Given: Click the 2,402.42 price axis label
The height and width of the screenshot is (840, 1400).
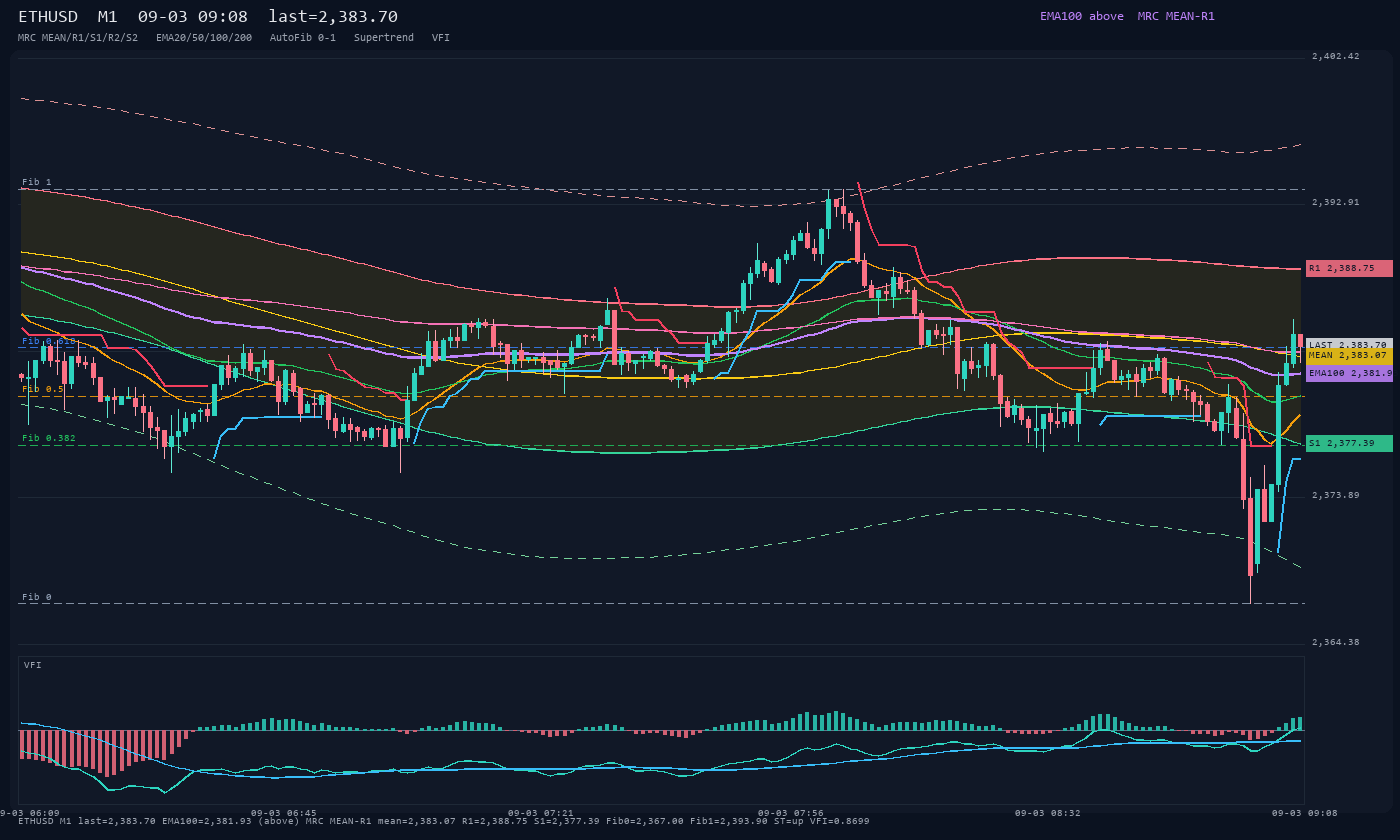Looking at the screenshot, I should (1336, 56).
